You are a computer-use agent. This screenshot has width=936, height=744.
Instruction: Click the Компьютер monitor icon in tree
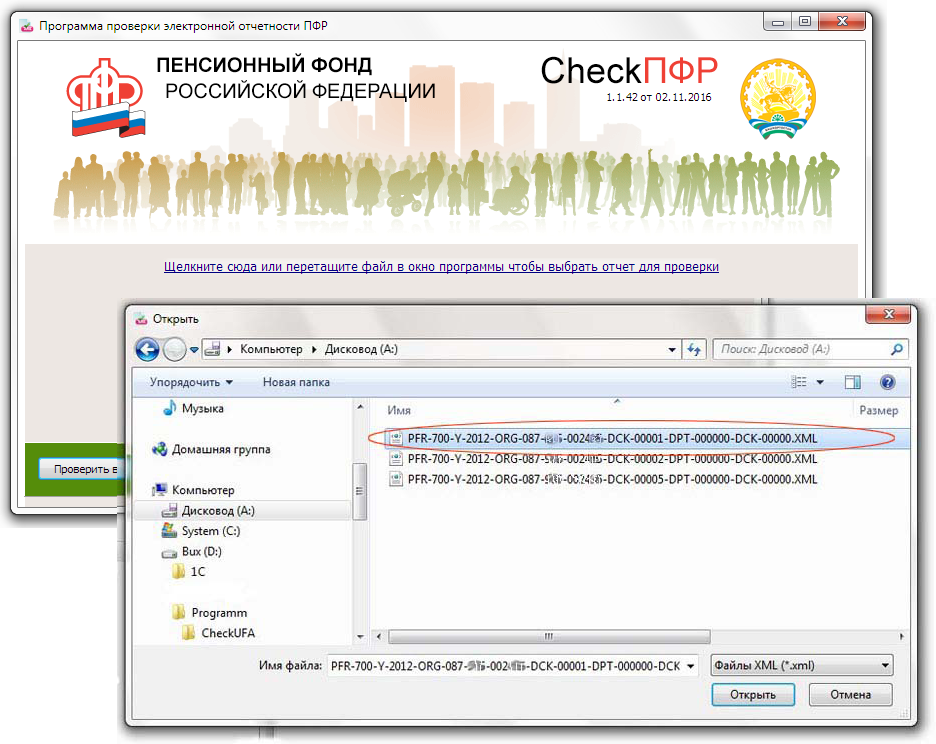coord(159,490)
